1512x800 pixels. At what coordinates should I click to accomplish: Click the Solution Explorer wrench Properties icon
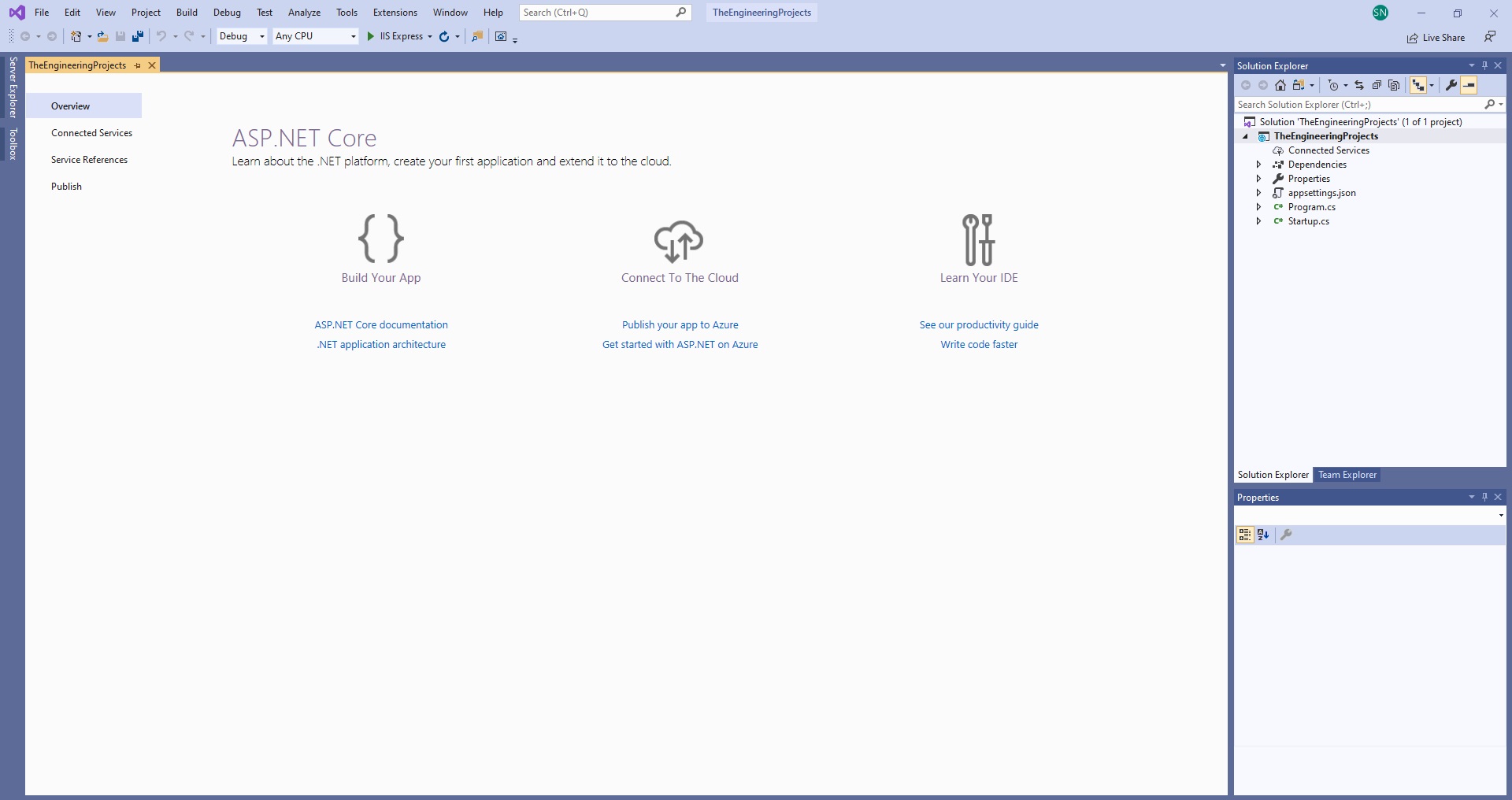click(x=1451, y=85)
